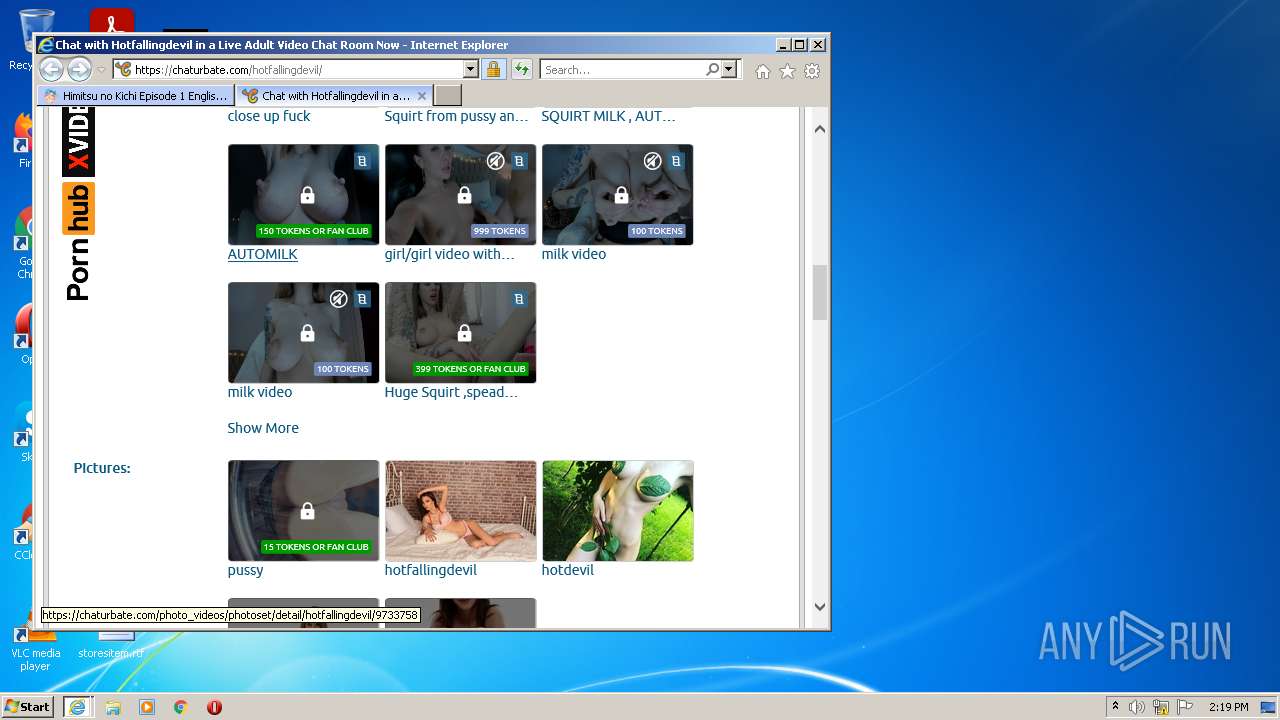Open the AUTOMILK link

[x=262, y=254]
